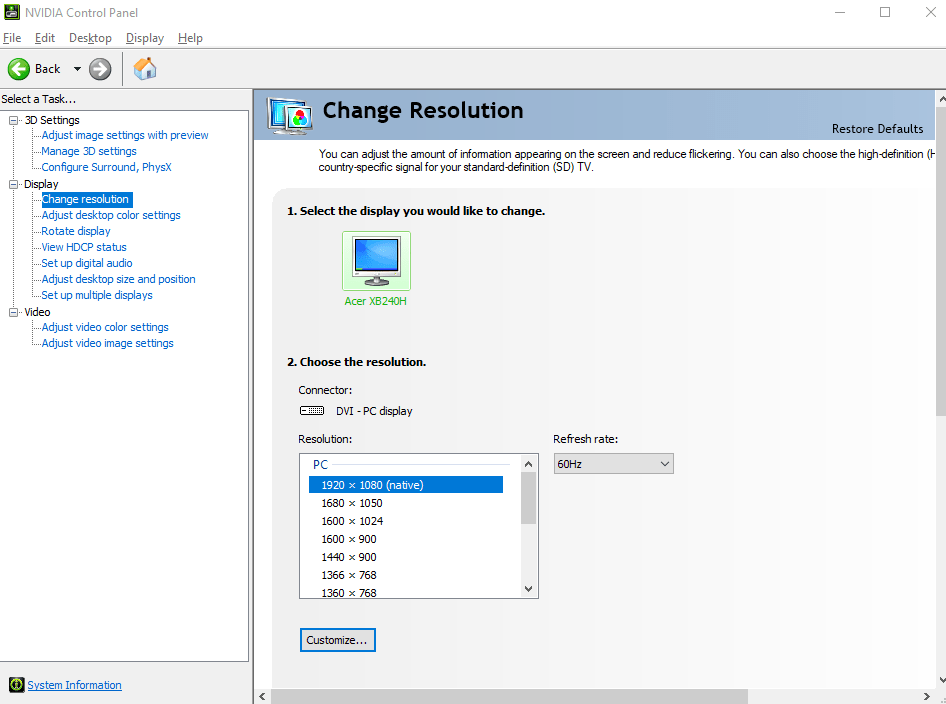The width and height of the screenshot is (946, 704).
Task: Click the Customize button
Action: [337, 639]
